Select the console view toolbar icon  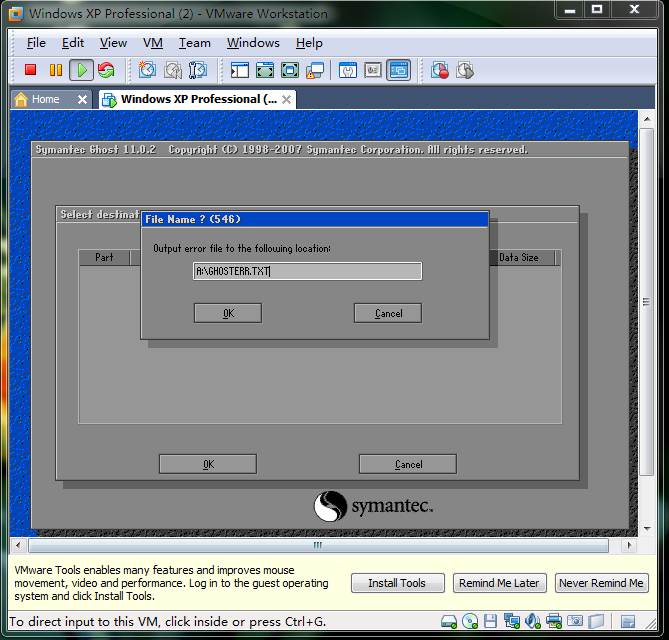coord(398,70)
